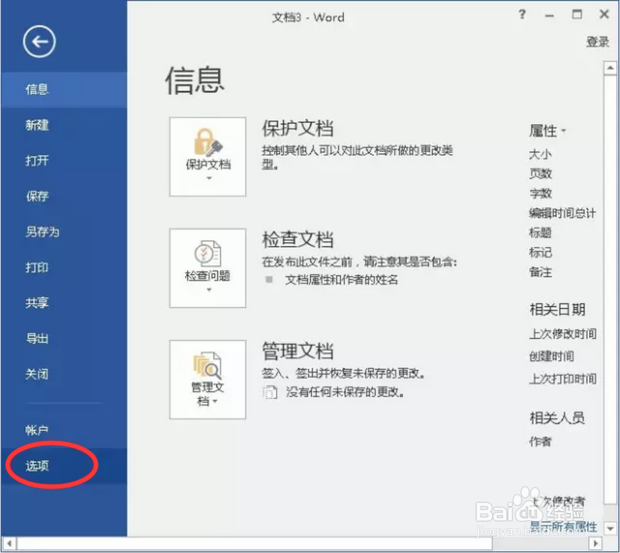Click 文档属性和作者的姓名 item
The height and width of the screenshot is (553, 620).
tap(342, 280)
